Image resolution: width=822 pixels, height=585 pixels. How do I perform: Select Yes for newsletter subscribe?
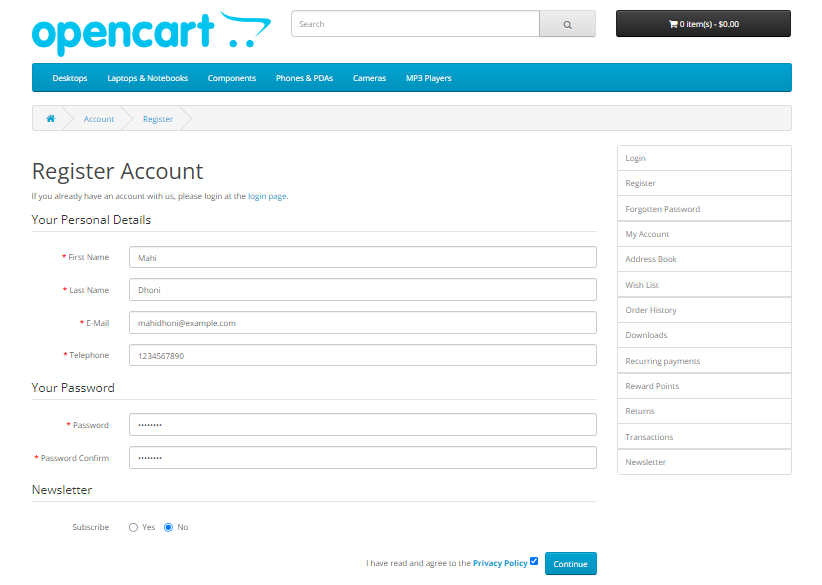tap(133, 527)
